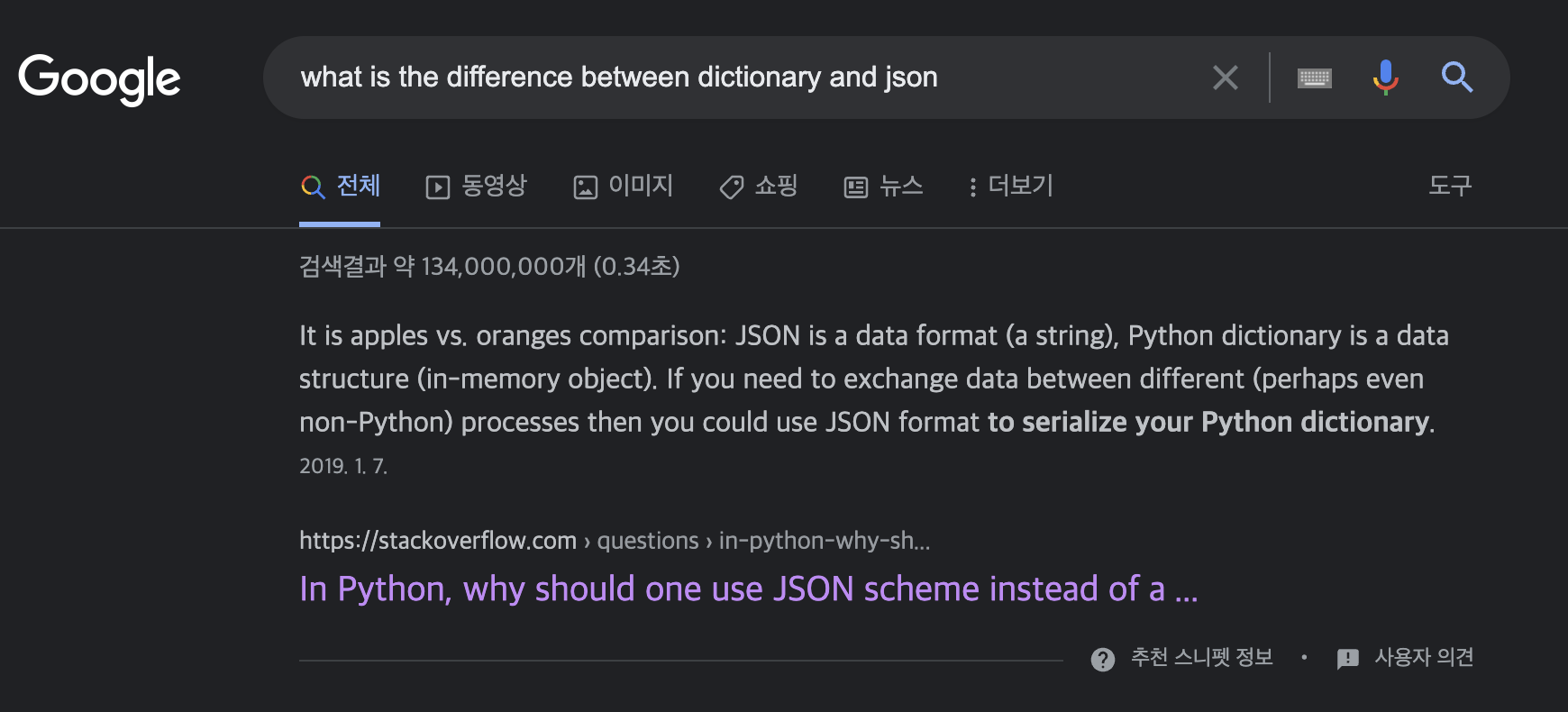Viewport: 1568px width, 712px height.
Task: Click the feedback speech bubble icon
Action: point(1346,658)
